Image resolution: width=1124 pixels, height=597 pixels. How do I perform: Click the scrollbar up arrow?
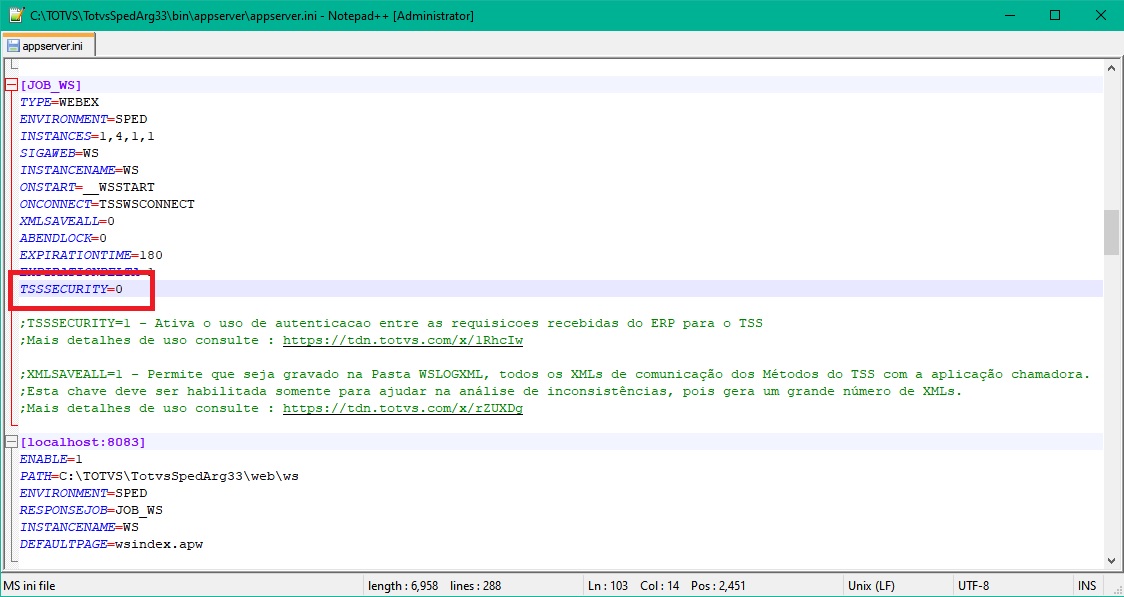coord(1111,68)
